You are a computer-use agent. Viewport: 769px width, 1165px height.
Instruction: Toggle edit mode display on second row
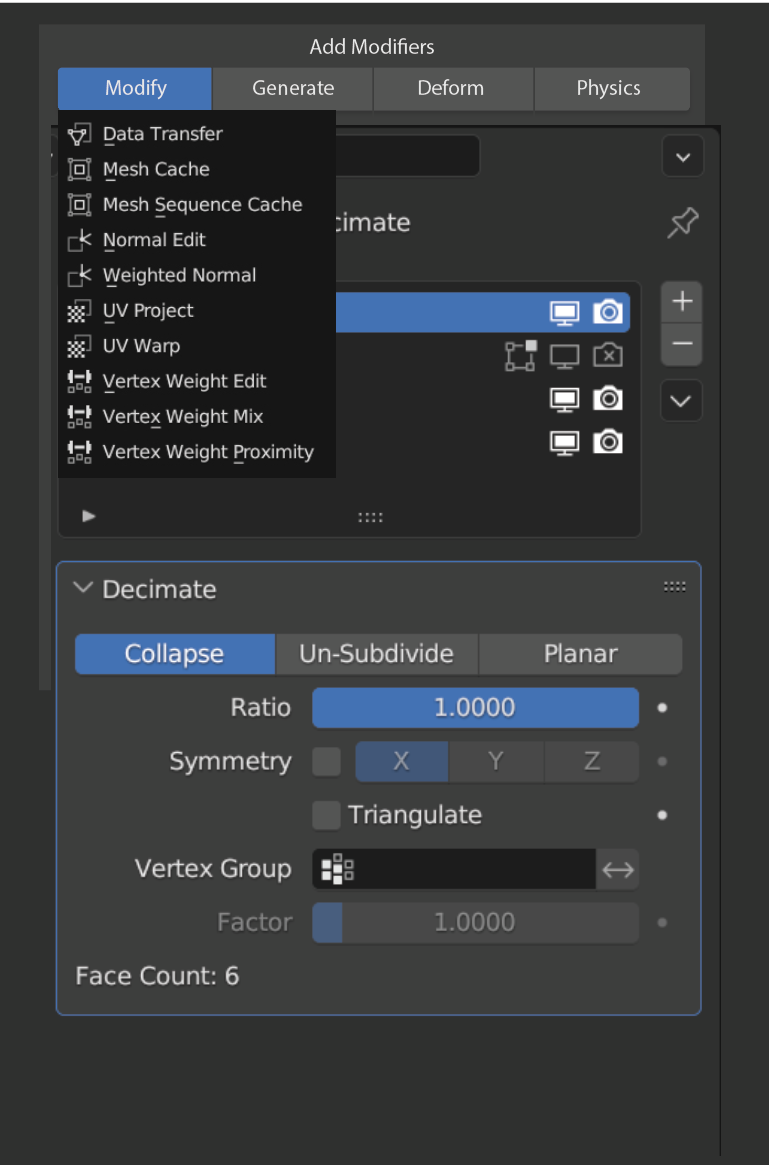click(521, 356)
